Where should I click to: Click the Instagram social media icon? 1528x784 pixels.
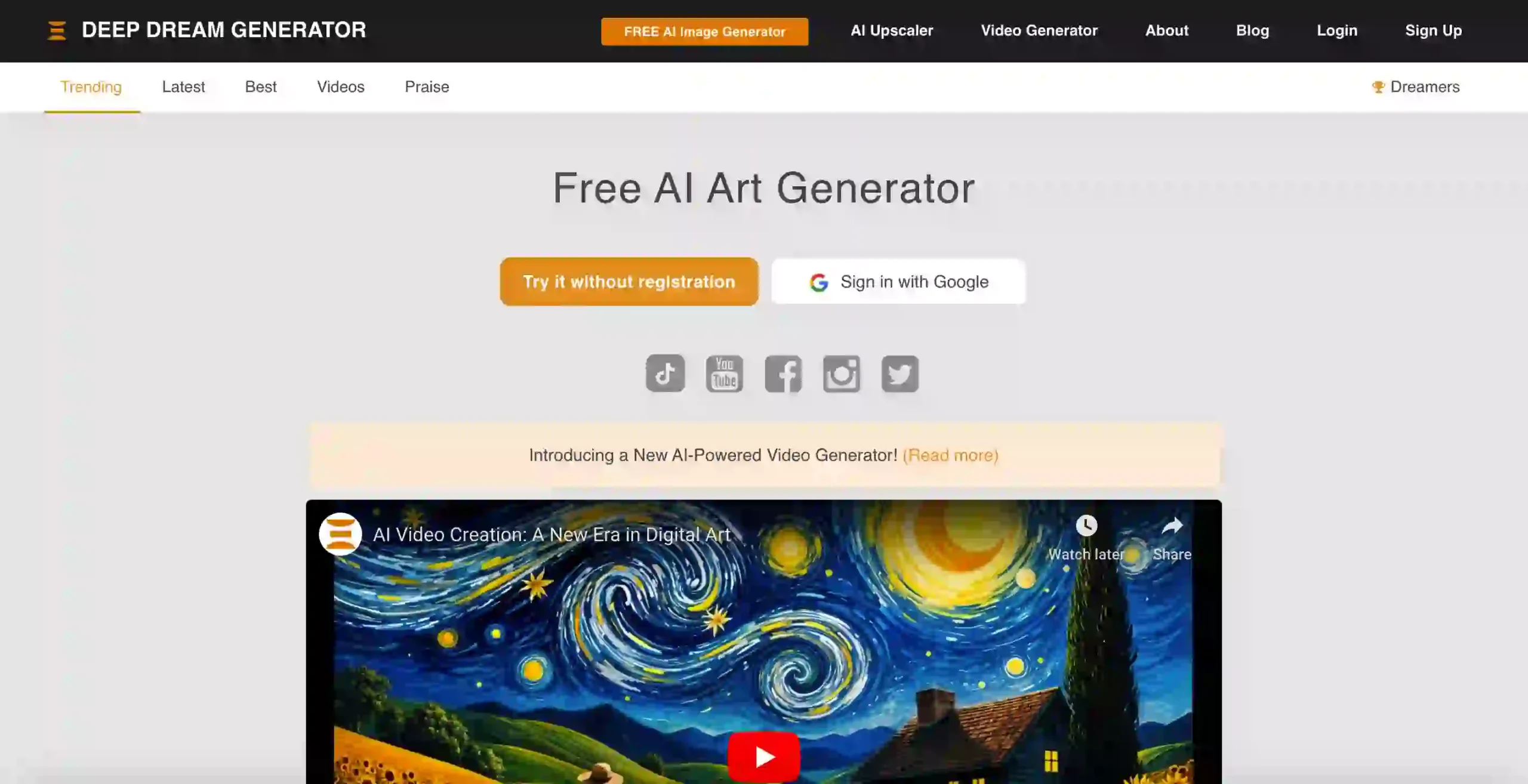pos(840,373)
